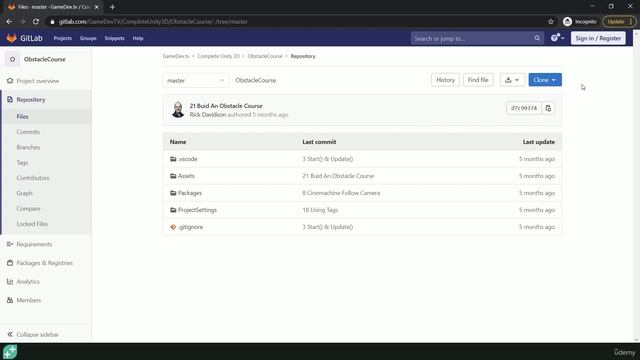Image resolution: width=640 pixels, height=360 pixels.
Task: Click the Project overview home icon
Action: pos(10,81)
